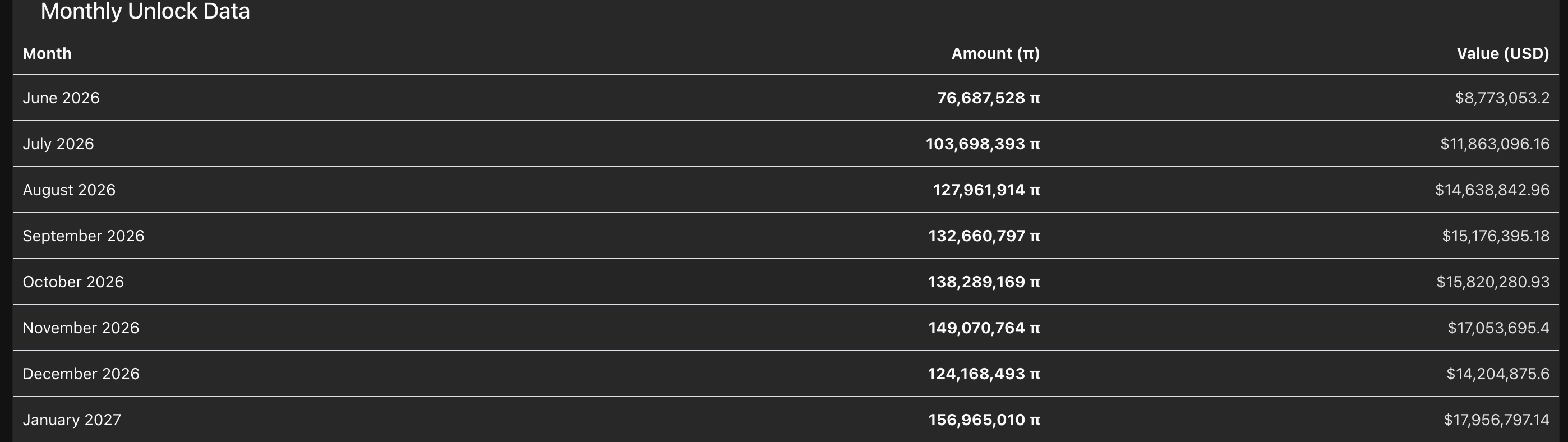The image size is (1568, 442).
Task: Click the Amount (π) column header
Action: [995, 54]
